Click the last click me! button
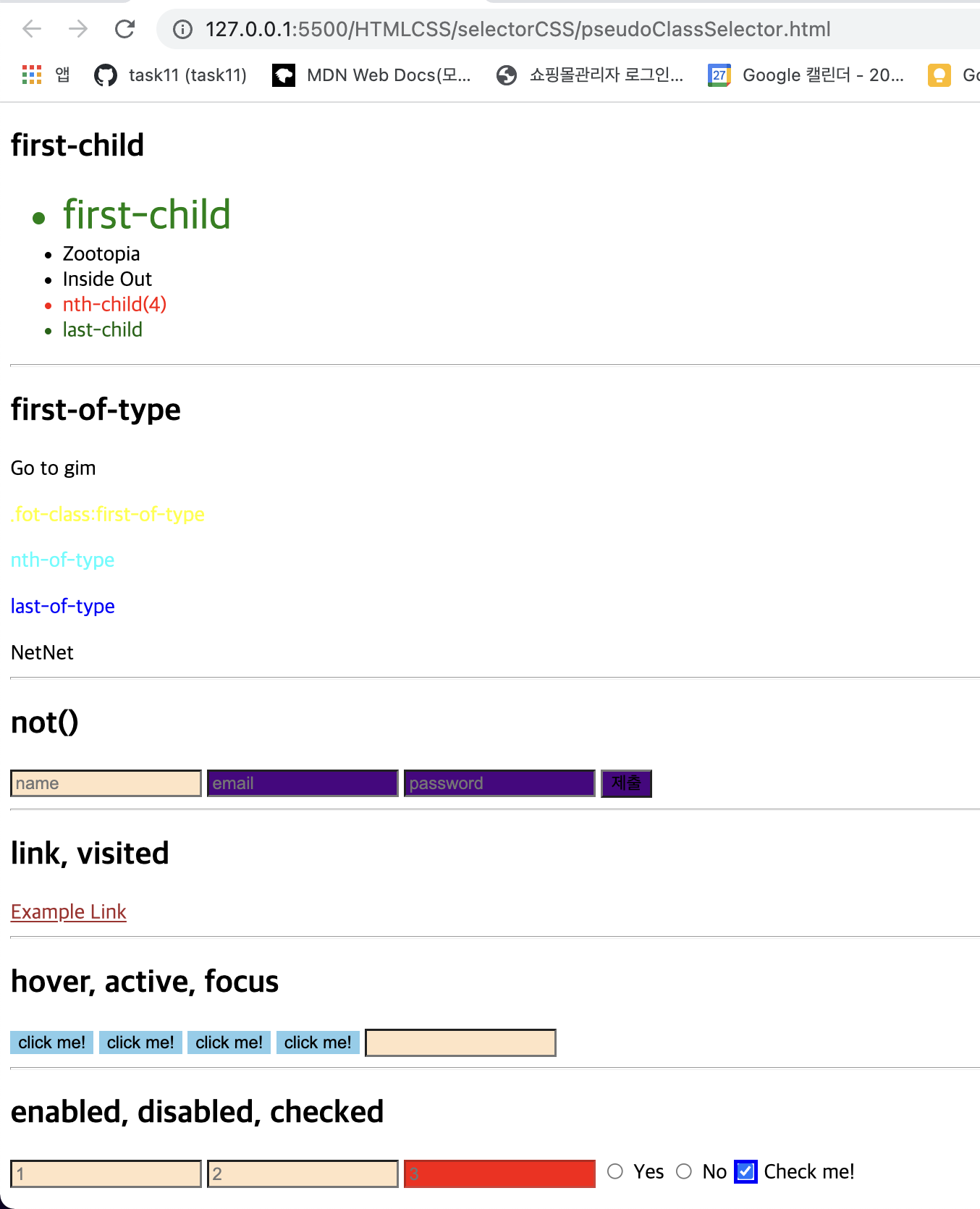 pyautogui.click(x=318, y=1042)
